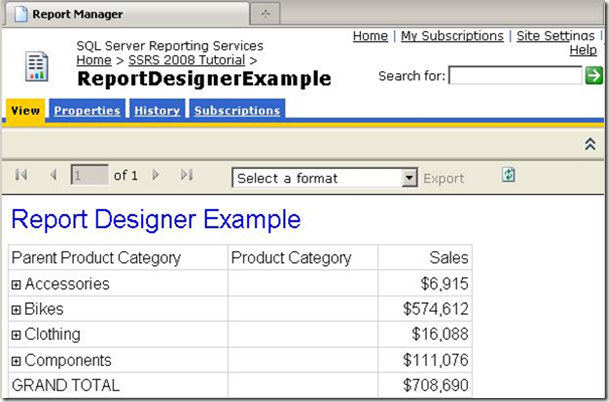Open a new browser tab
Screen dimensions: 609x402
tap(265, 14)
